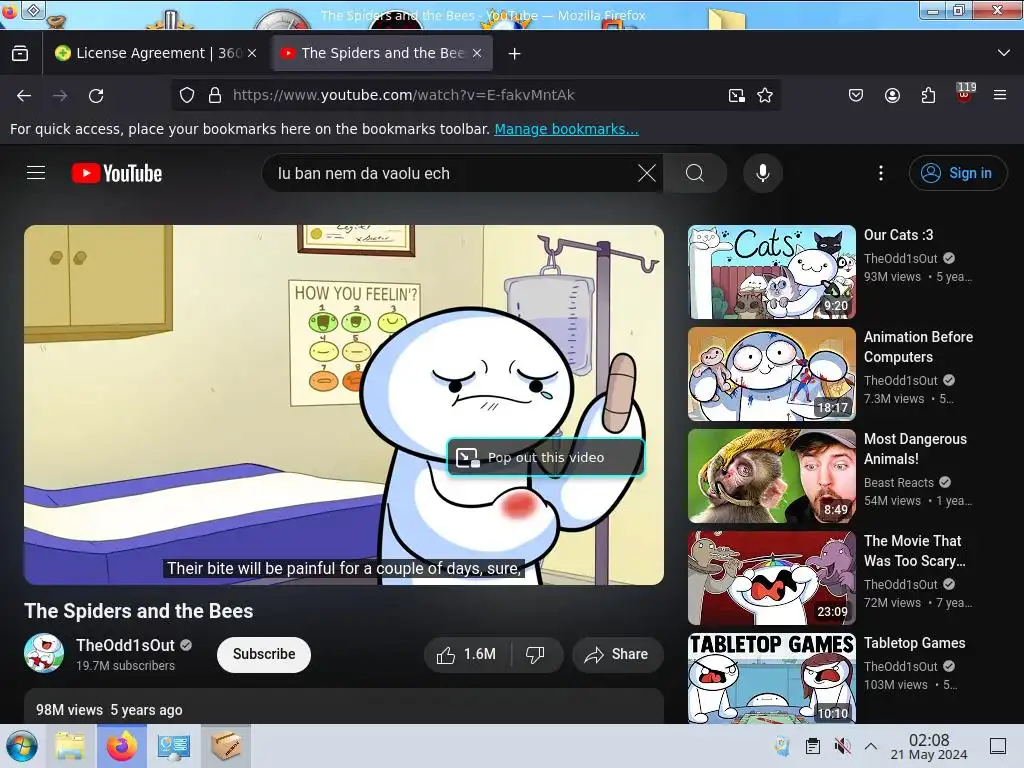
Task: Clear the YouTube search query
Action: point(647,173)
